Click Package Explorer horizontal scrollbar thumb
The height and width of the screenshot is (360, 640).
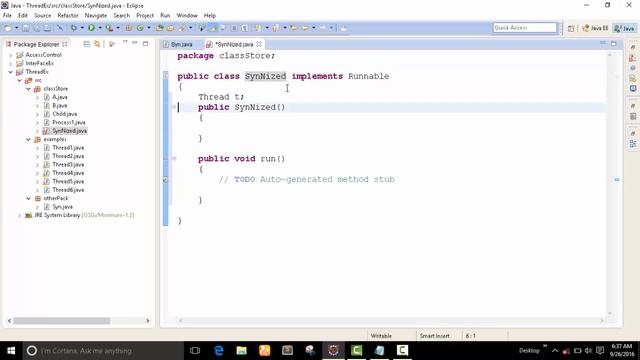pos(62,321)
